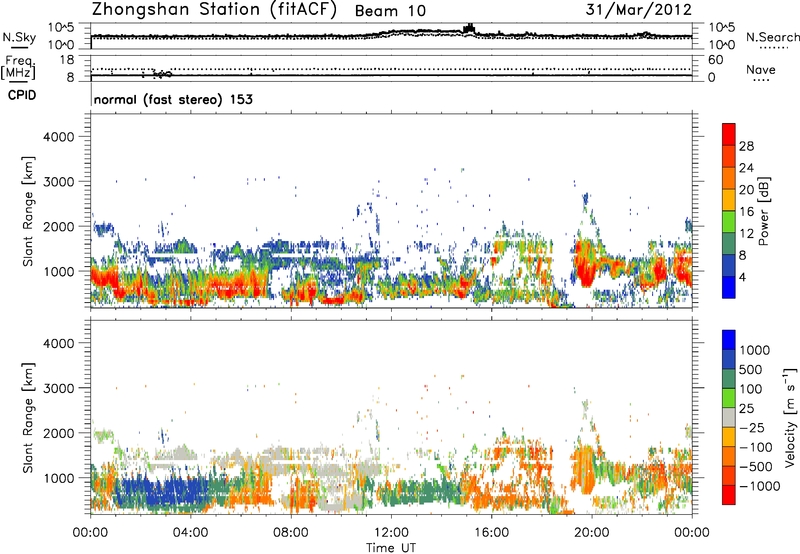
Task: Click "Slant Range [km]" label of power panel
Action: point(28,211)
